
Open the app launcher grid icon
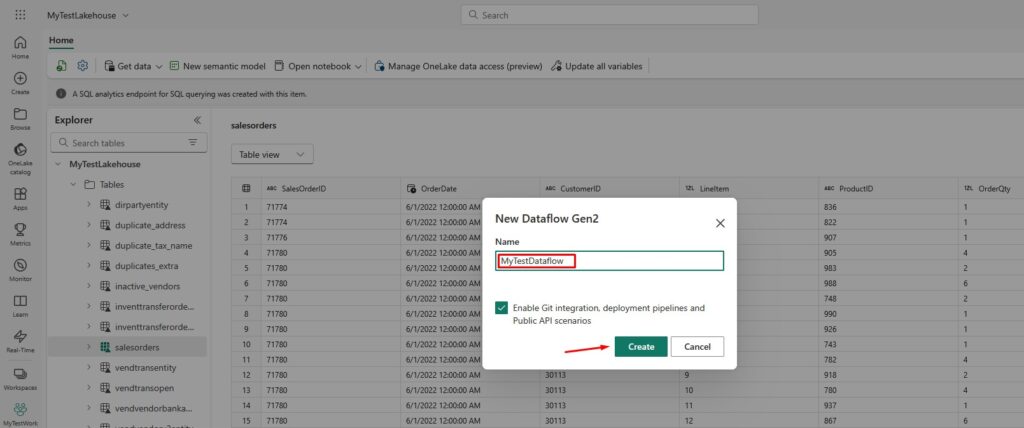point(20,14)
